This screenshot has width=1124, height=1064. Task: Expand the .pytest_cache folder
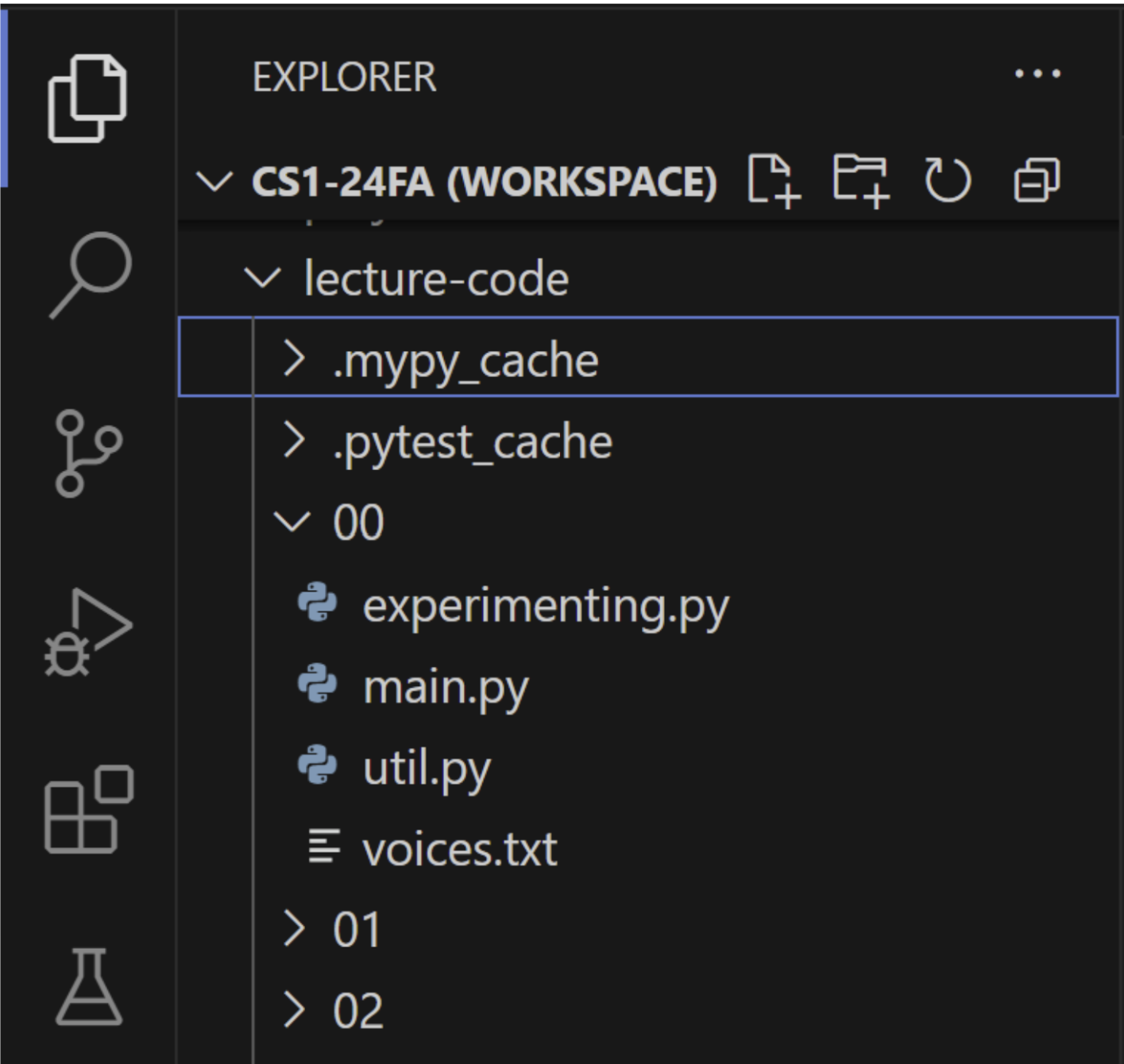[x=472, y=442]
